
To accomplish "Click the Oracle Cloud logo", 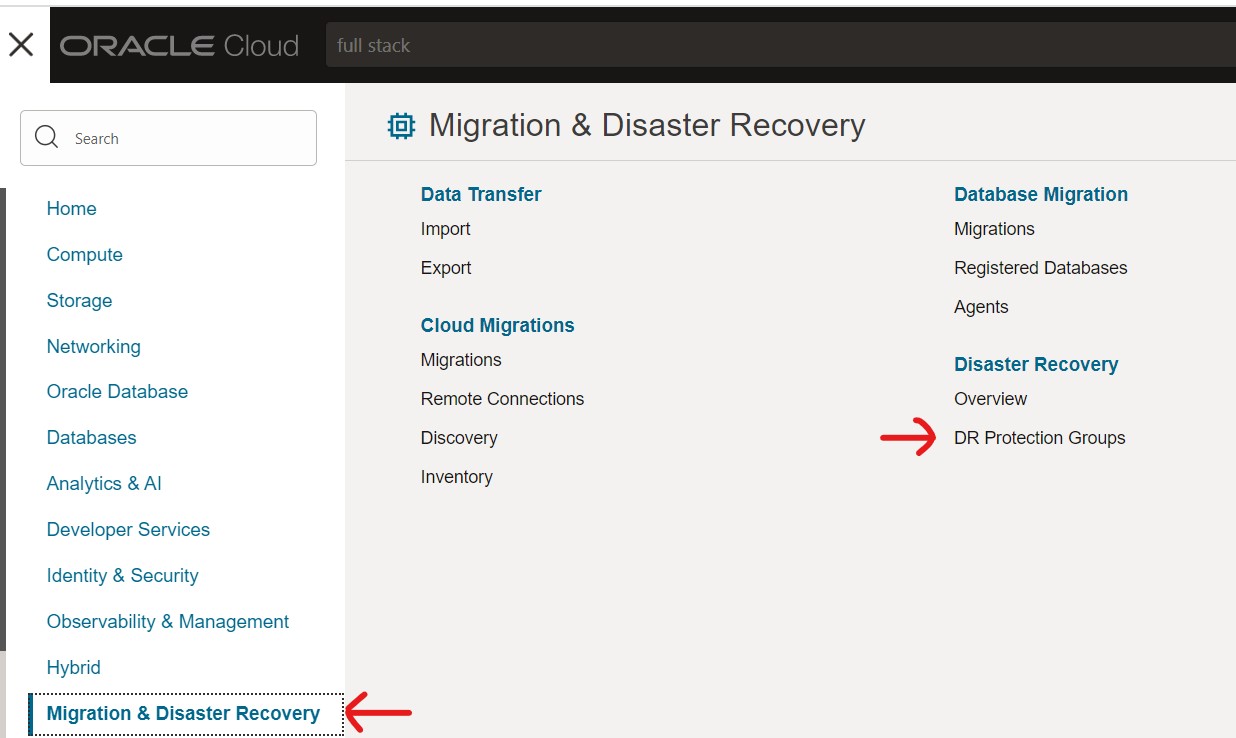I will pos(178,44).
